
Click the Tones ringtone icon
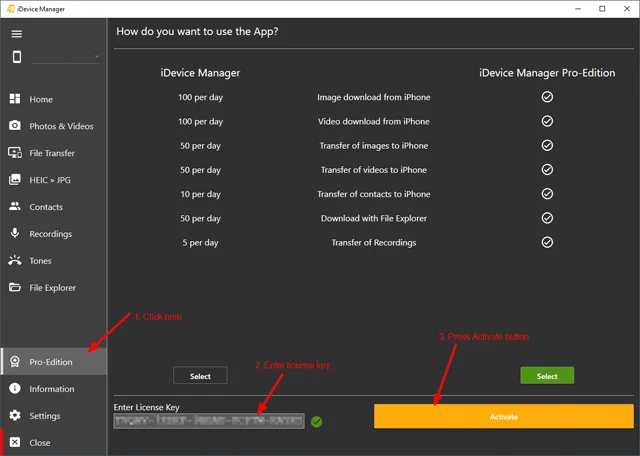(15, 260)
